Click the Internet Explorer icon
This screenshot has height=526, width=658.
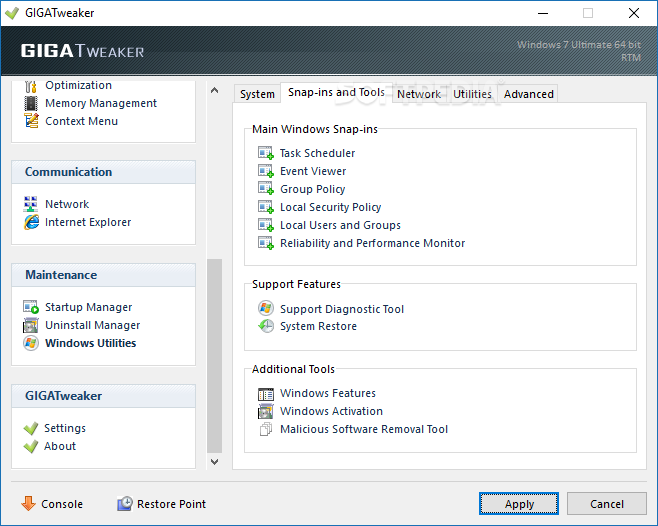31,222
